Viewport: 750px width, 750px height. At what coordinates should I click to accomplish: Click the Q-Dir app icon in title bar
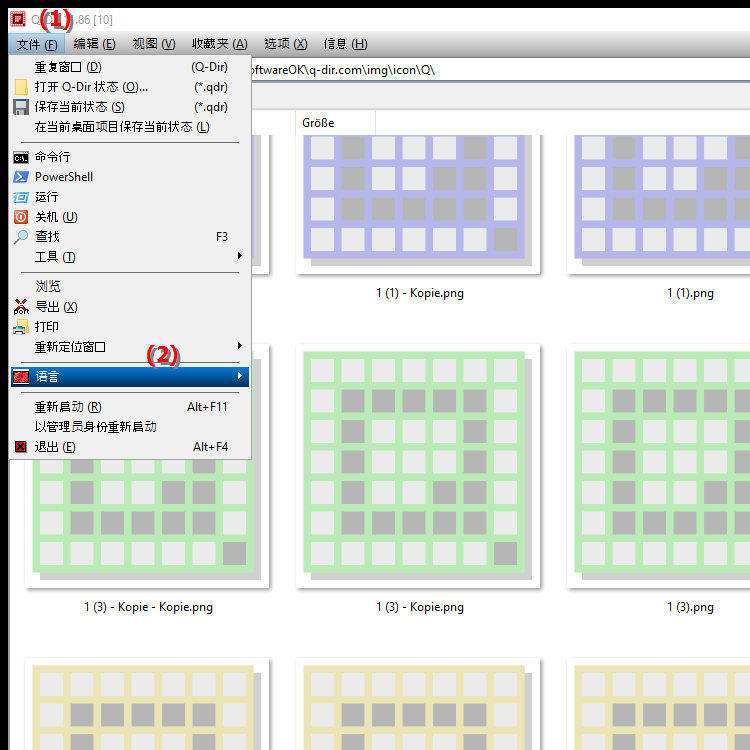(18, 19)
